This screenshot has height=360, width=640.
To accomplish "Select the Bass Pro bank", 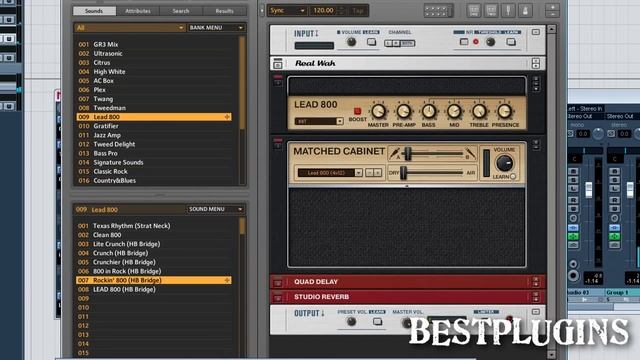I will coord(154,153).
